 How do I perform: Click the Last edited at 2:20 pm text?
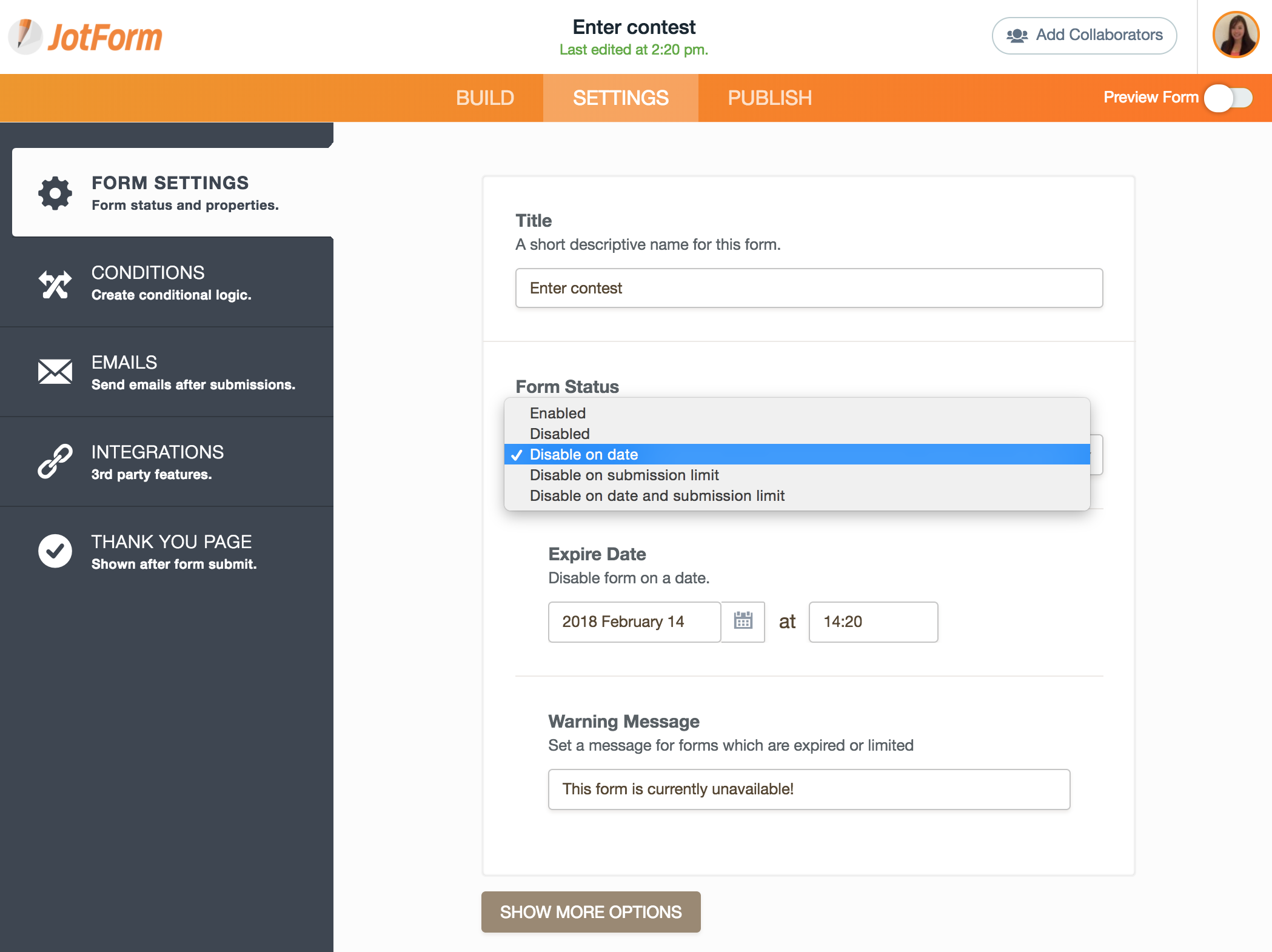pyautogui.click(x=634, y=50)
